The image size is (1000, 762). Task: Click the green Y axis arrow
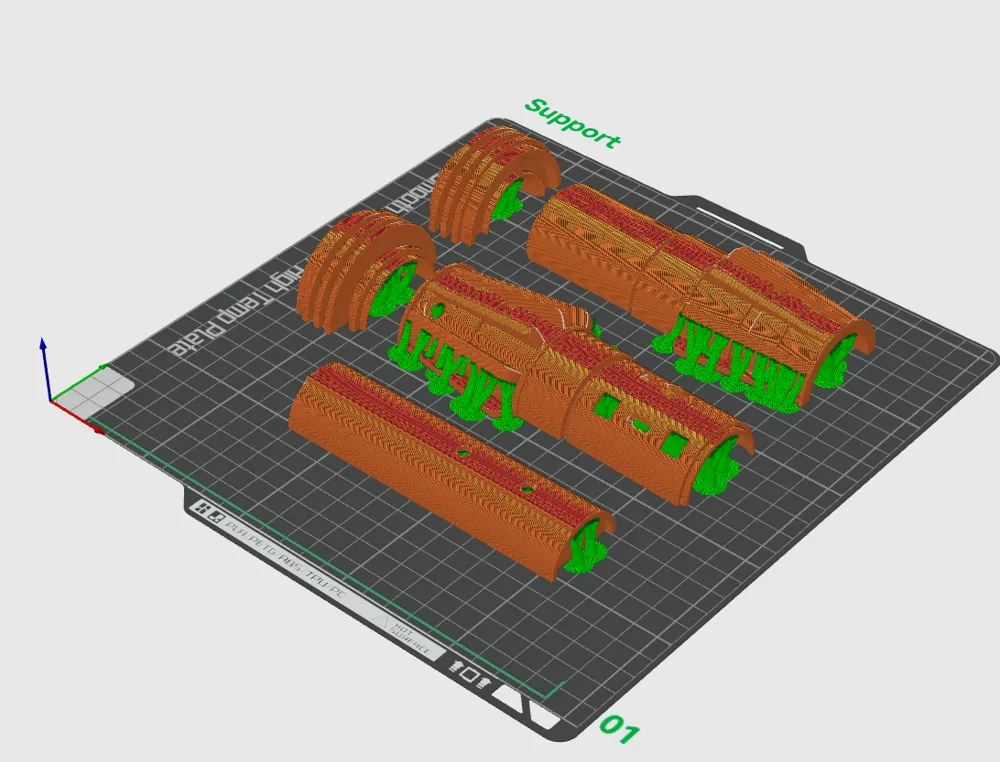(x=80, y=383)
